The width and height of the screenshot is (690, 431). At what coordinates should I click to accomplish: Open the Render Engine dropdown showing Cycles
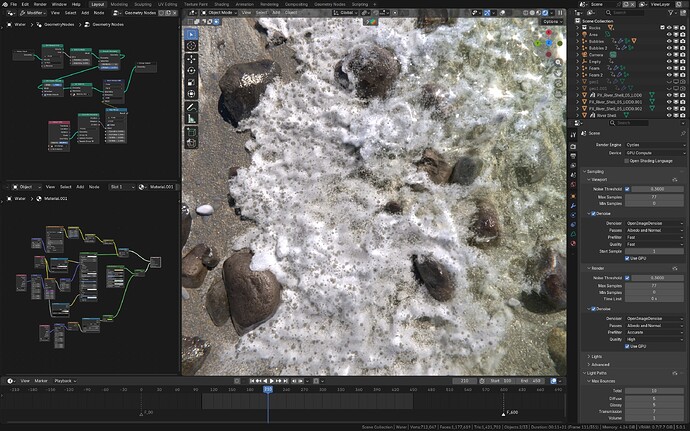(655, 145)
